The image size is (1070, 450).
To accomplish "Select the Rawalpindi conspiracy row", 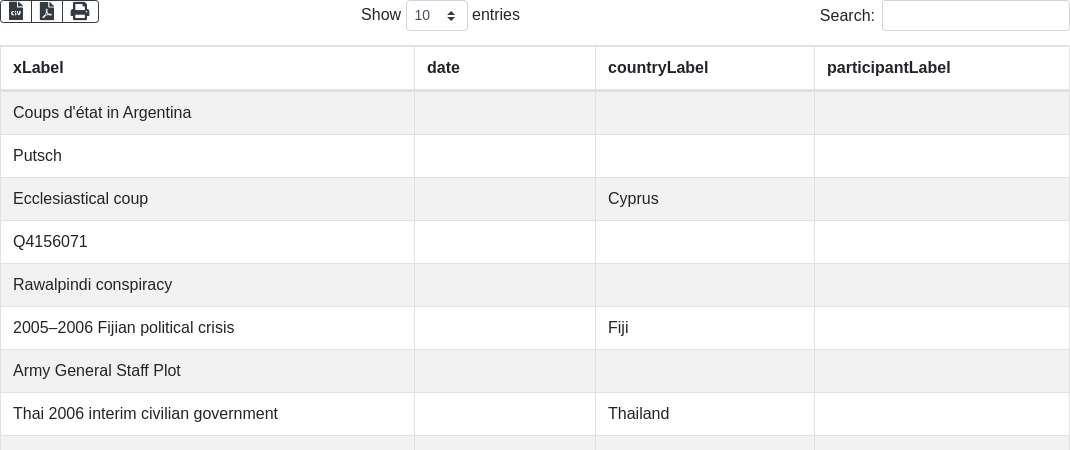I will [x=535, y=285].
